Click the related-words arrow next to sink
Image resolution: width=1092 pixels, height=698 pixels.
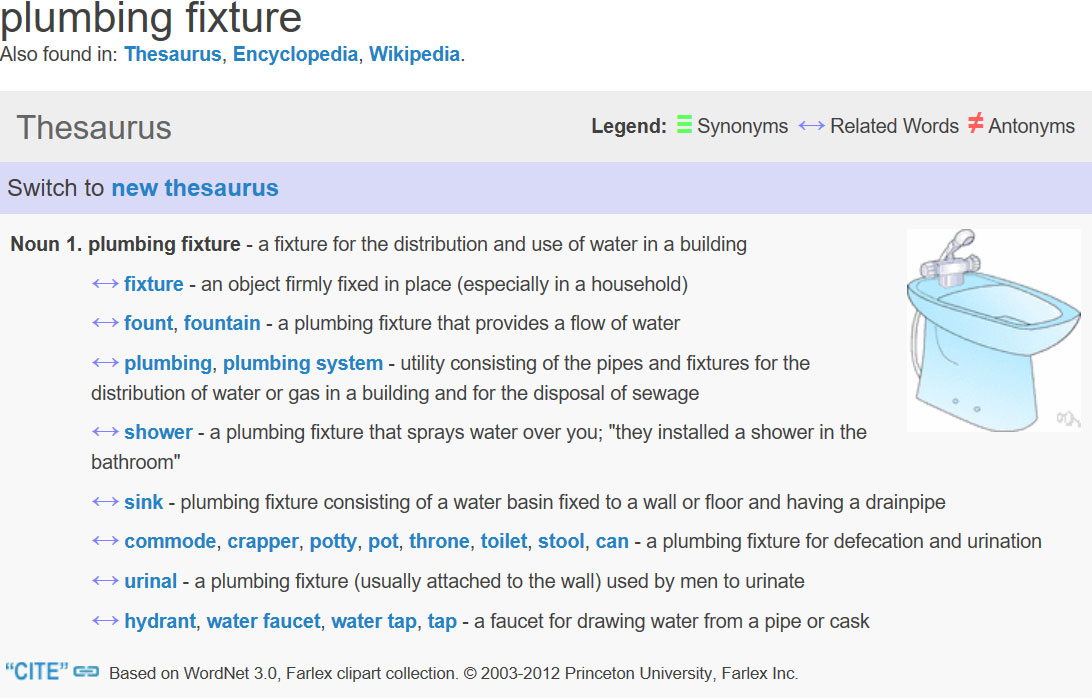(105, 502)
